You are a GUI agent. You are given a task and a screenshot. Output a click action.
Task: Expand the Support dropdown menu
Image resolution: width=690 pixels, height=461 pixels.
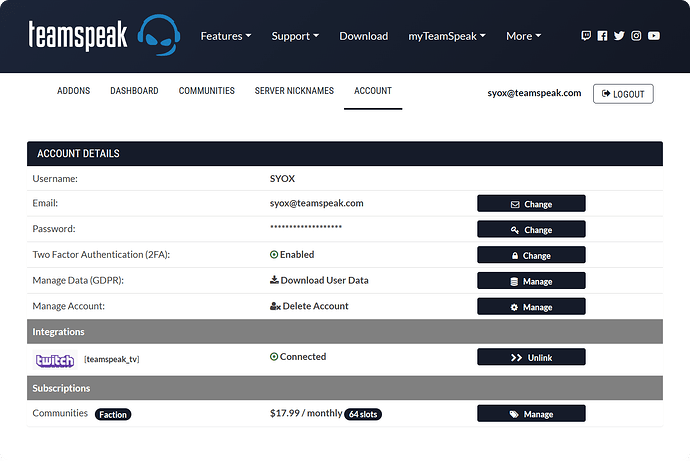295,36
